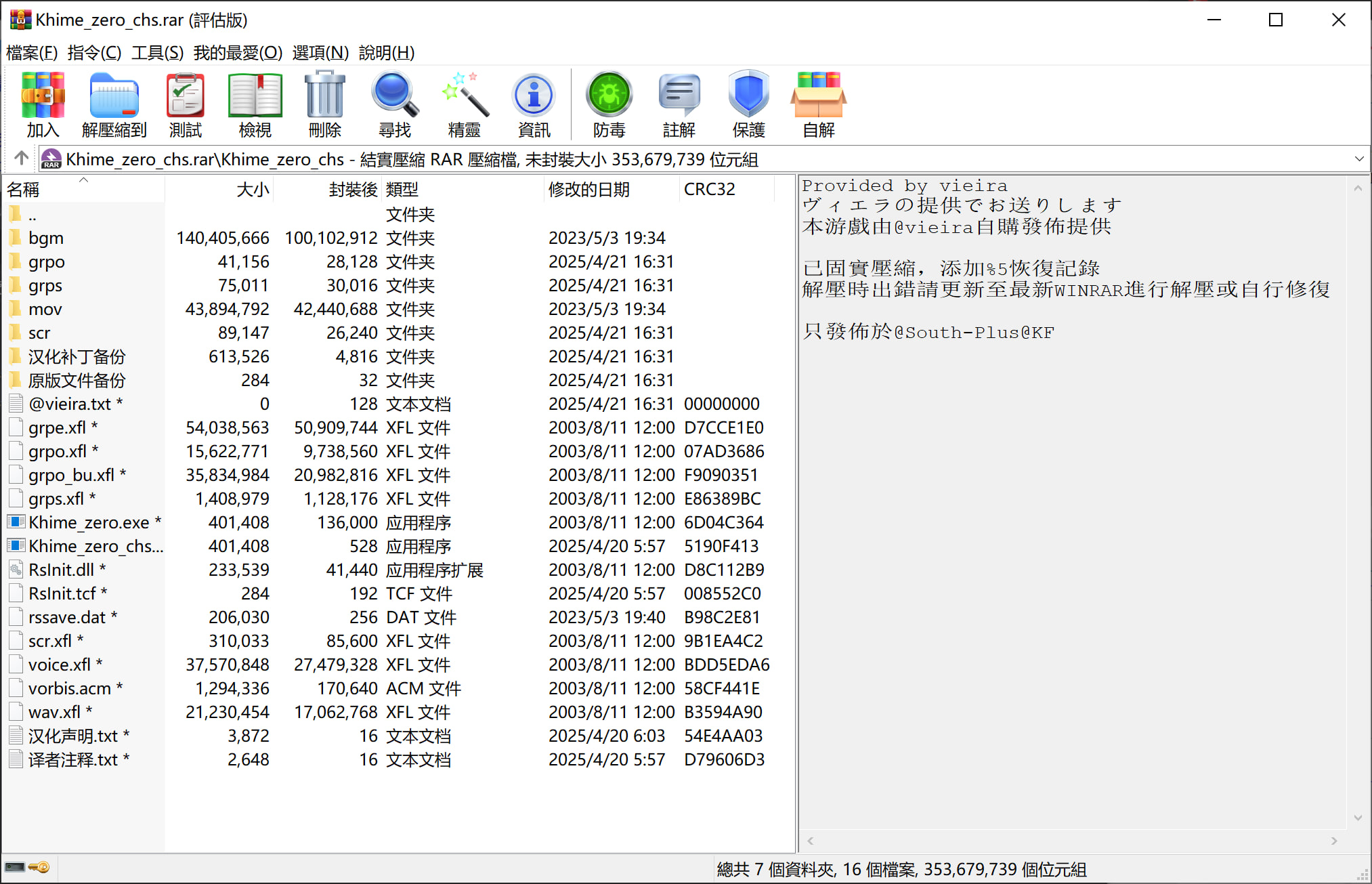Click the comment pane scroll down arrow
This screenshot has width=1372, height=884.
pyautogui.click(x=1358, y=818)
